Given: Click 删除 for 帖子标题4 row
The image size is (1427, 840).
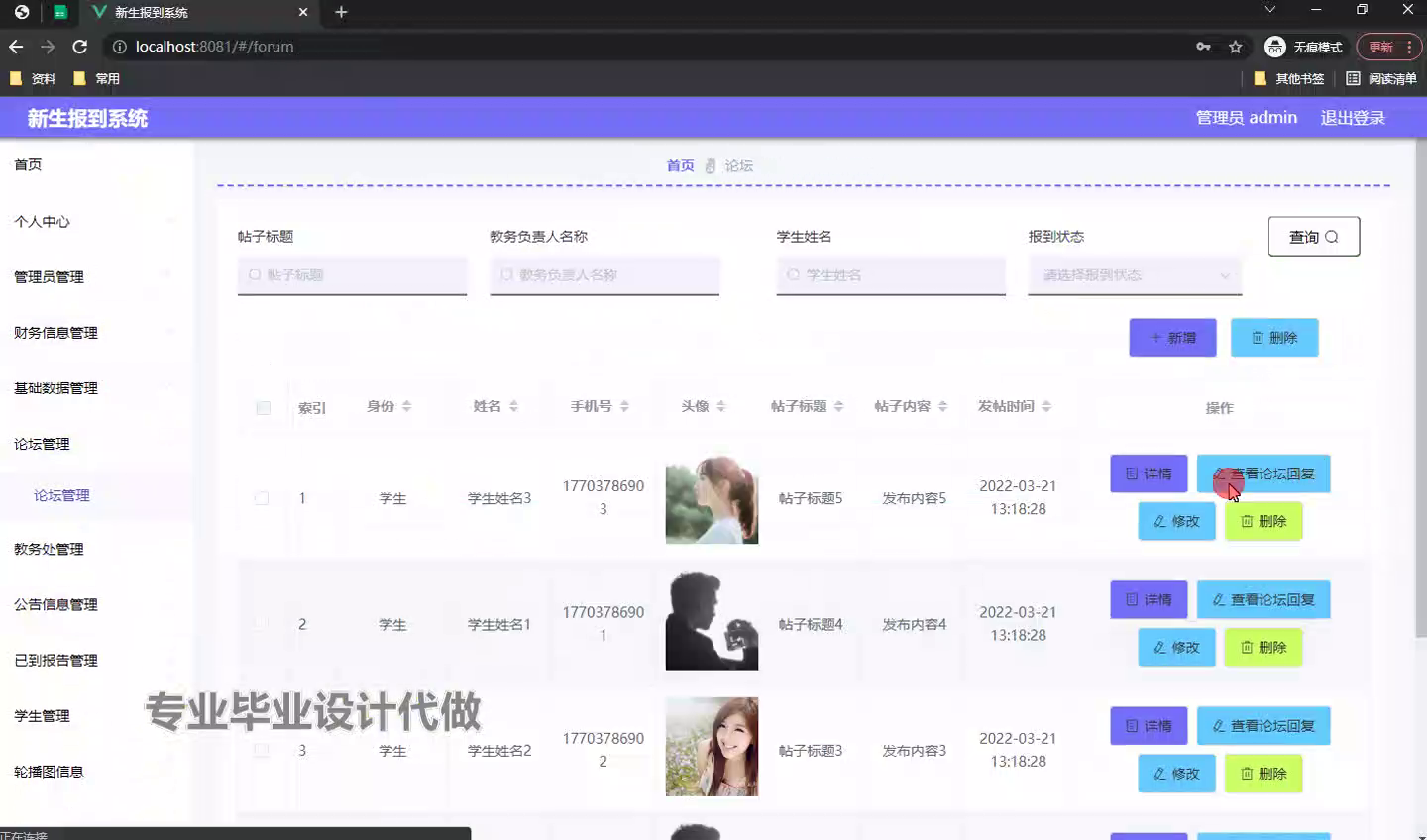Looking at the screenshot, I should pos(1263,647).
